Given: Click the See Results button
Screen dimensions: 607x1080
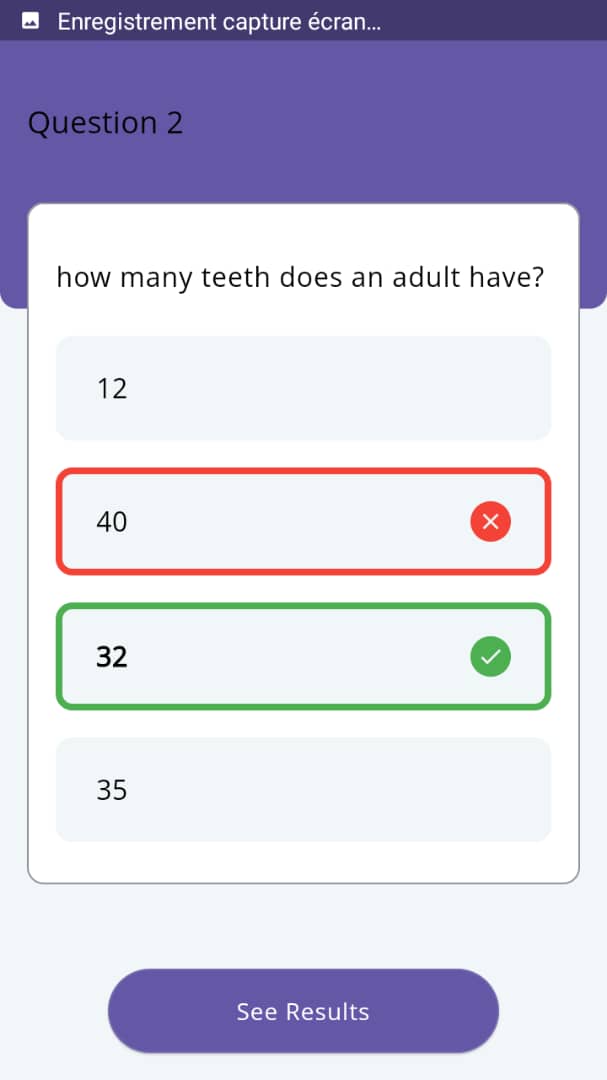Looking at the screenshot, I should coord(303,1011).
